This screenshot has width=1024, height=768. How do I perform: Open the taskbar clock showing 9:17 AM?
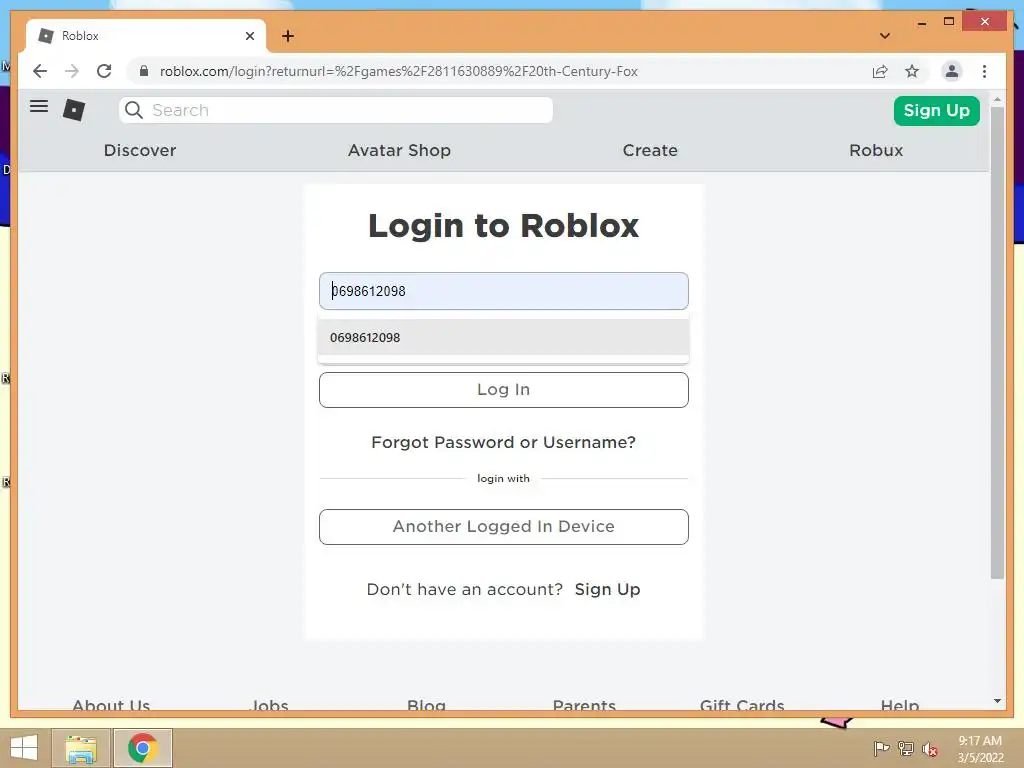click(x=980, y=749)
